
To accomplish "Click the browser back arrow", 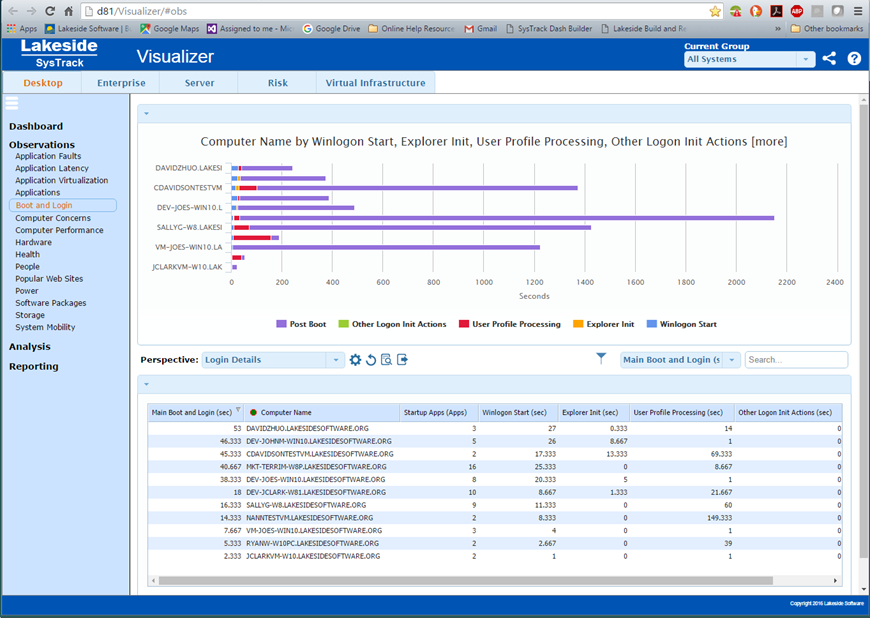I will (13, 11).
